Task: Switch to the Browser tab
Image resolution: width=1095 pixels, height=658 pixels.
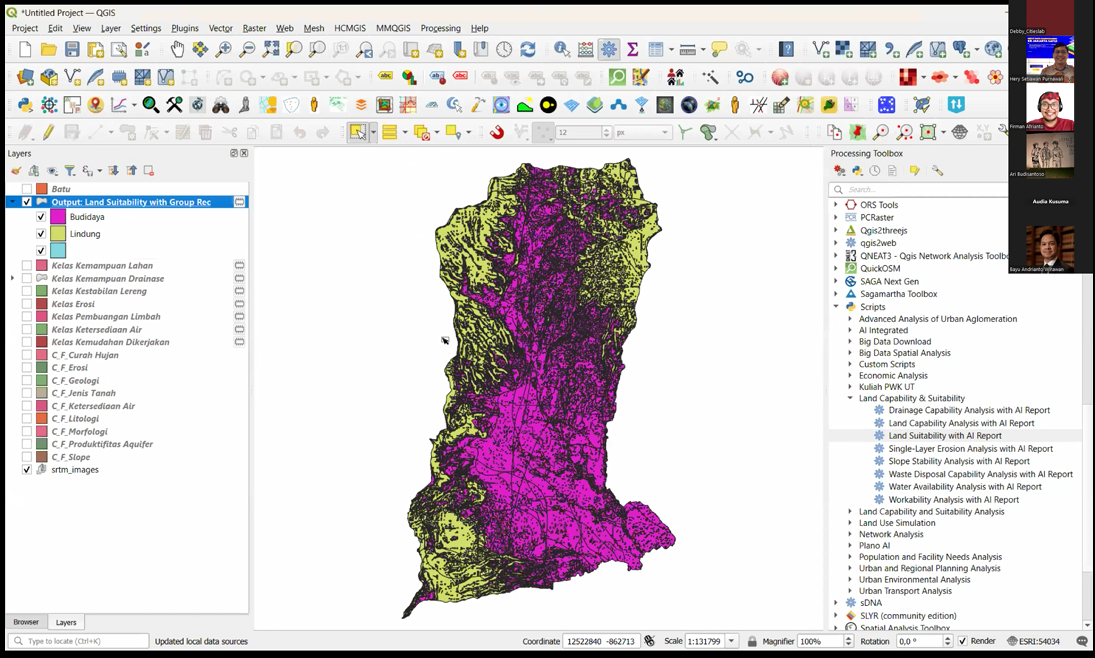Action: [26, 622]
